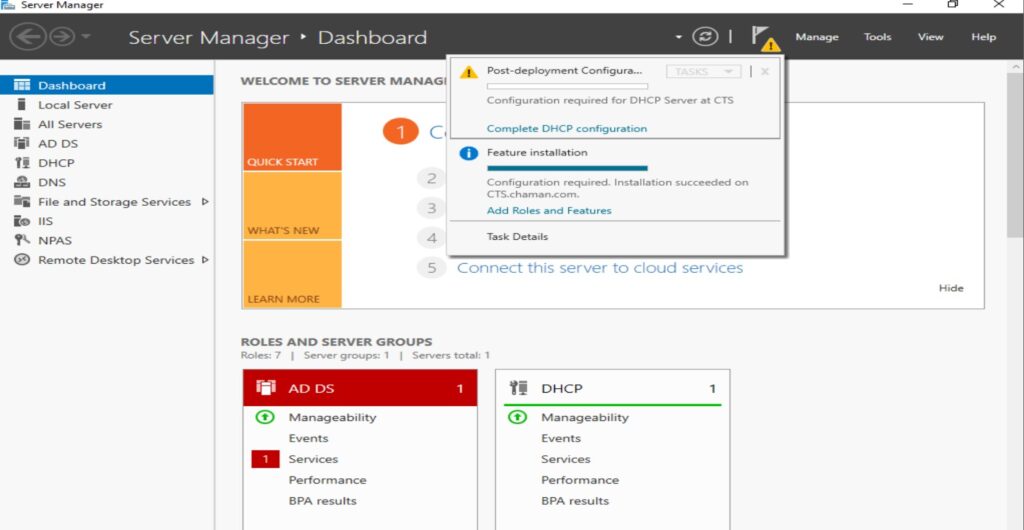Expand File and Storage Services arrow

point(205,202)
